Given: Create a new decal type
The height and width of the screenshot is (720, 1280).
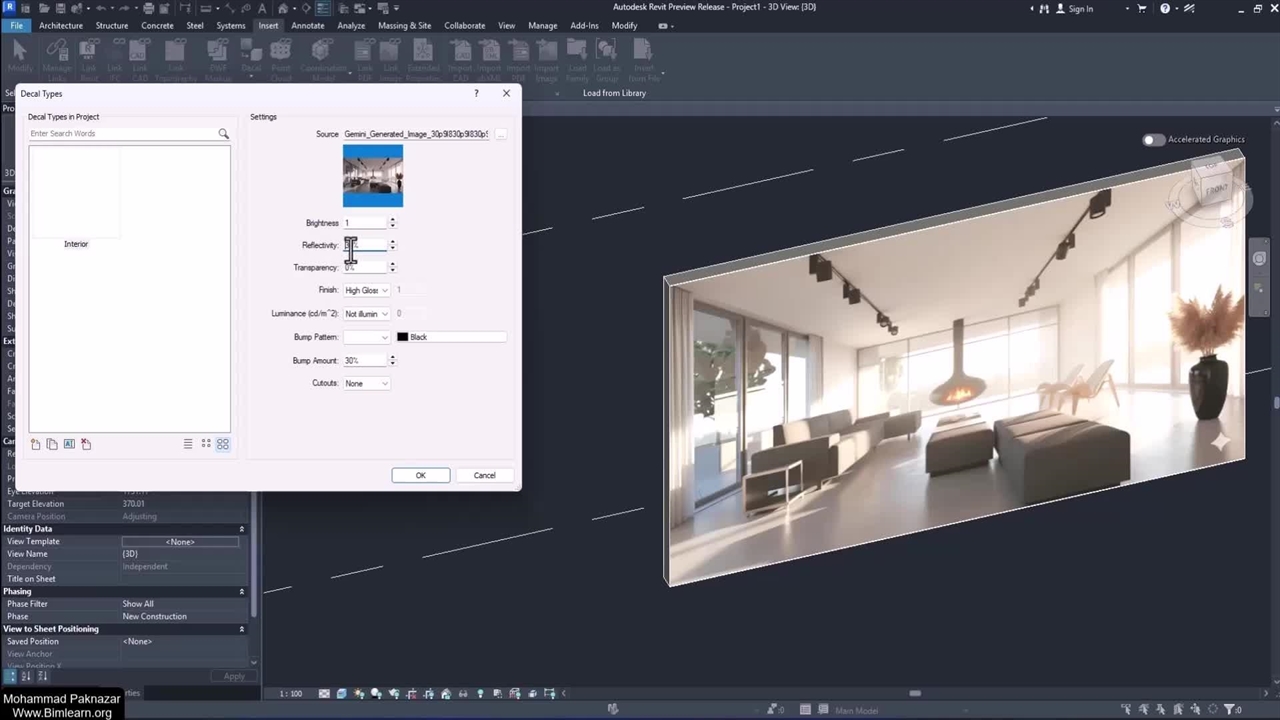Looking at the screenshot, I should (x=35, y=444).
